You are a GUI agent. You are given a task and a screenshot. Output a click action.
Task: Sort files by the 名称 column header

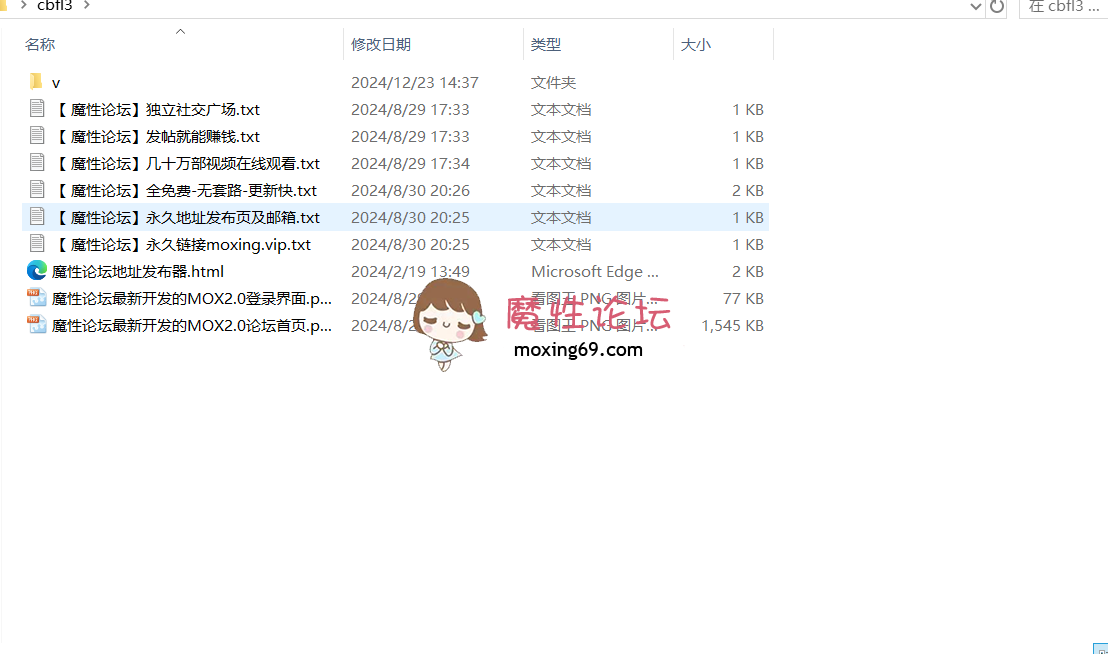click(x=40, y=45)
